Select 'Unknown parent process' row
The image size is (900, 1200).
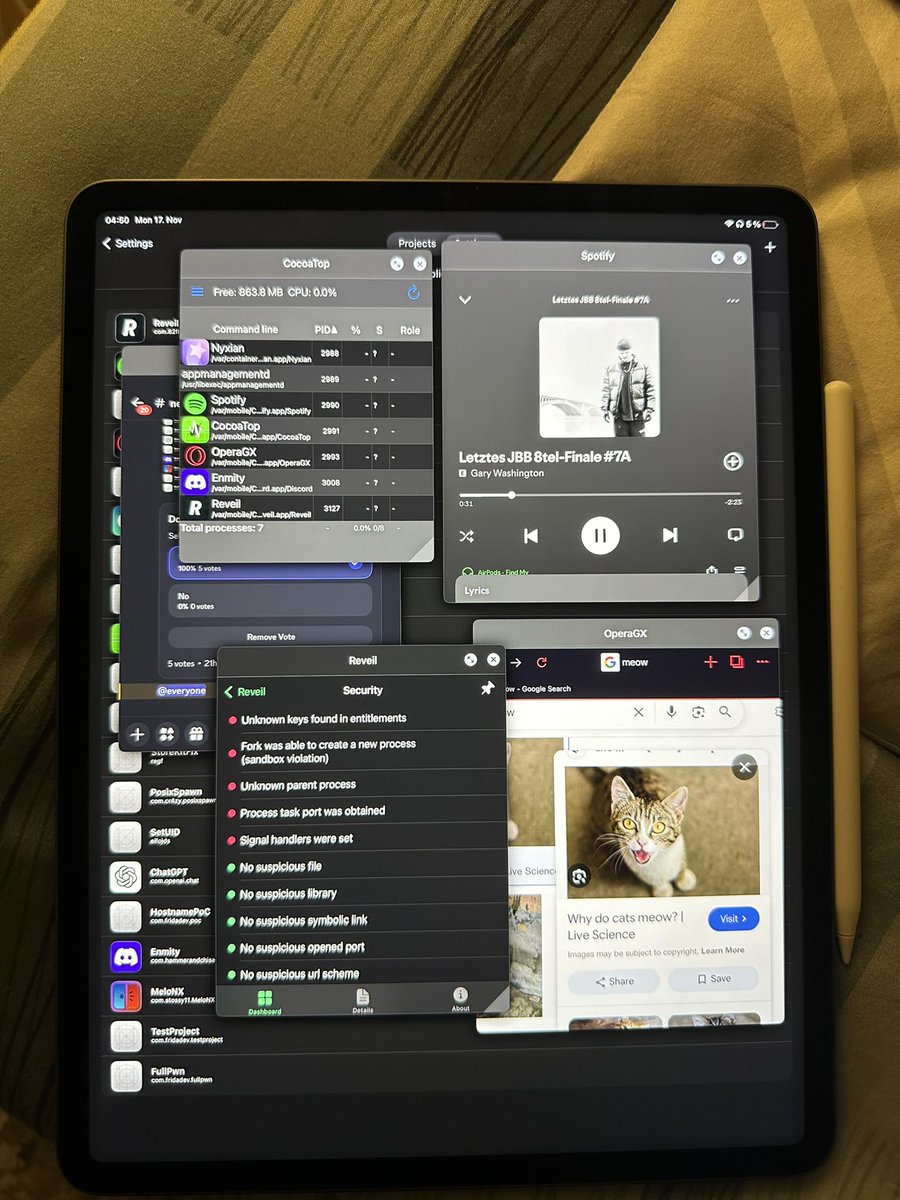click(365, 785)
